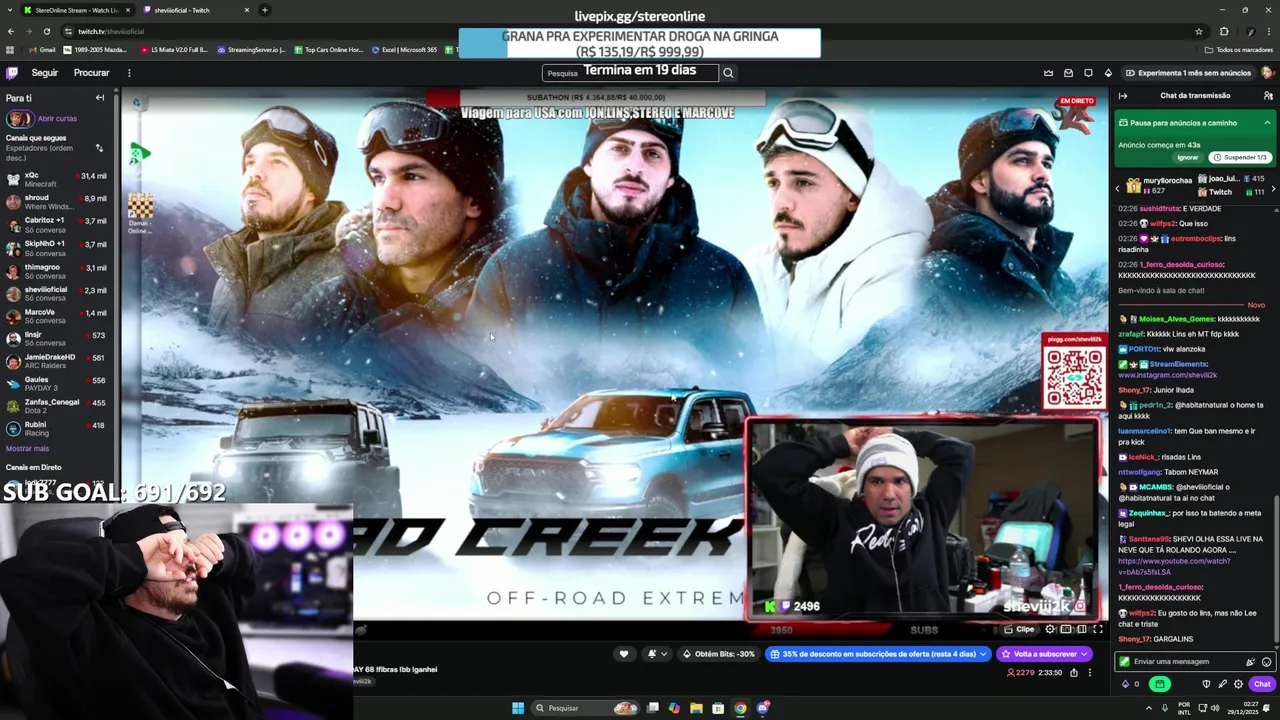Open File Explorer in the taskbar

[696, 708]
